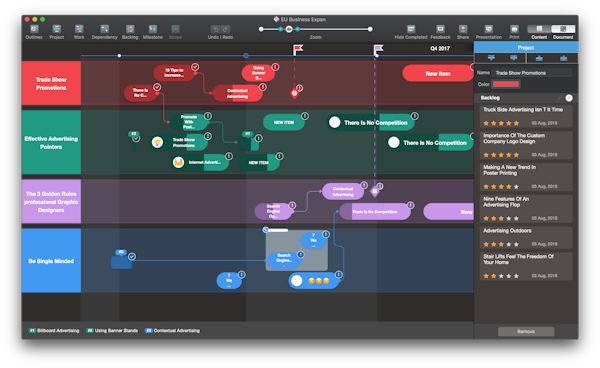Screen dimensions: 600x368
Task: Click the Print toolbar icon
Action: click(514, 29)
